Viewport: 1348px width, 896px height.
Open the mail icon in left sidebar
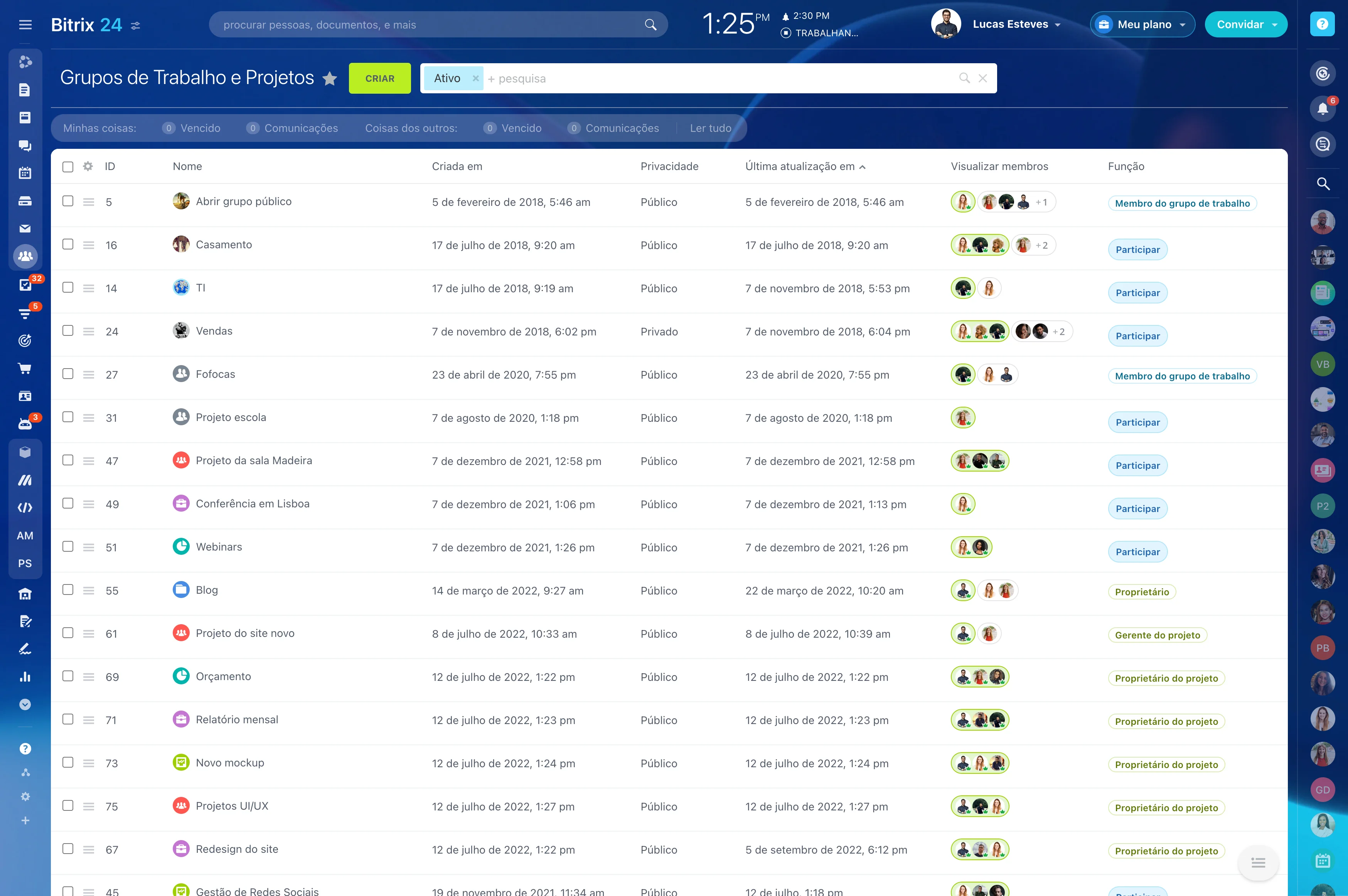click(x=25, y=229)
